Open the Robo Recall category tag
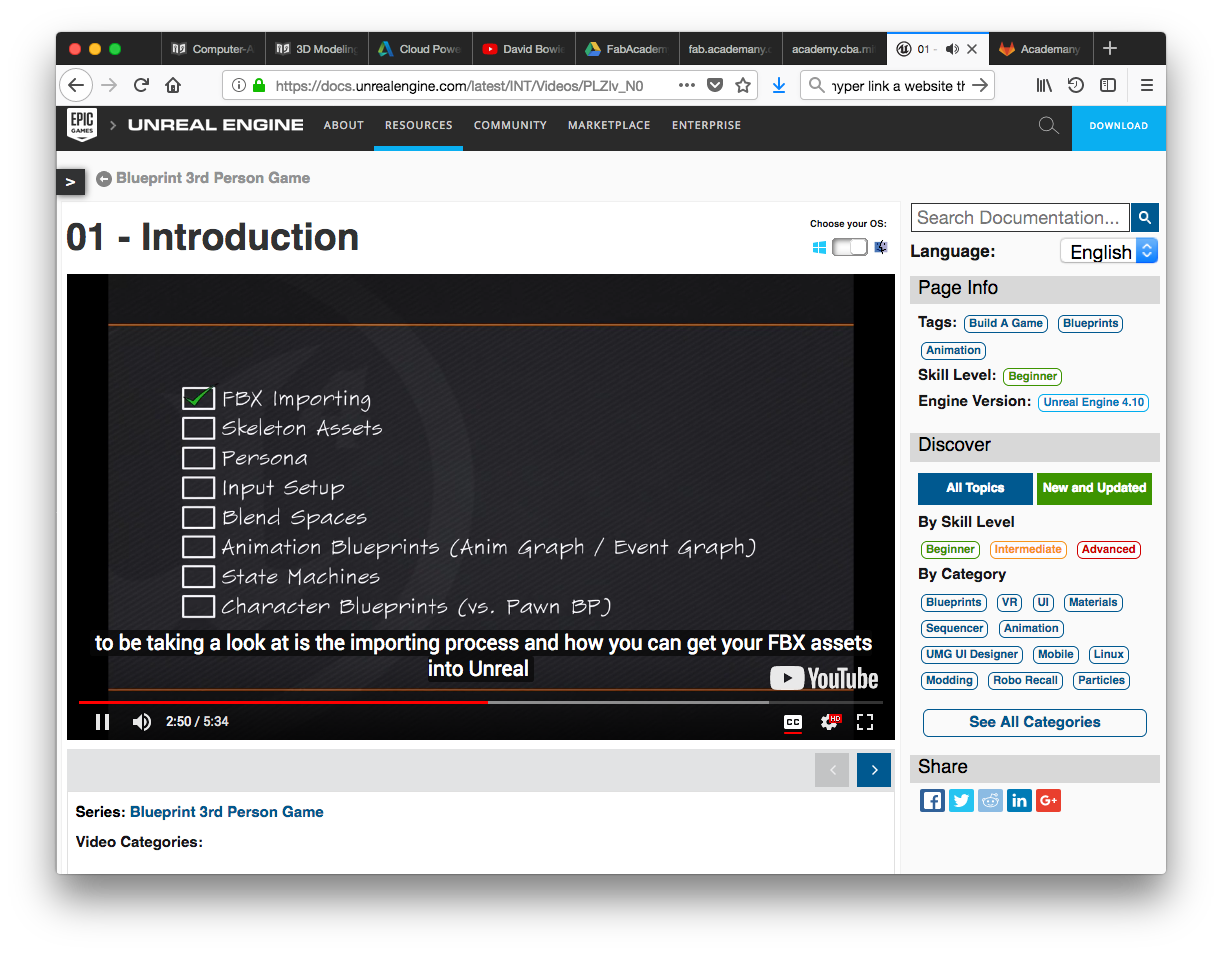This screenshot has height=954, width=1222. (1027, 680)
